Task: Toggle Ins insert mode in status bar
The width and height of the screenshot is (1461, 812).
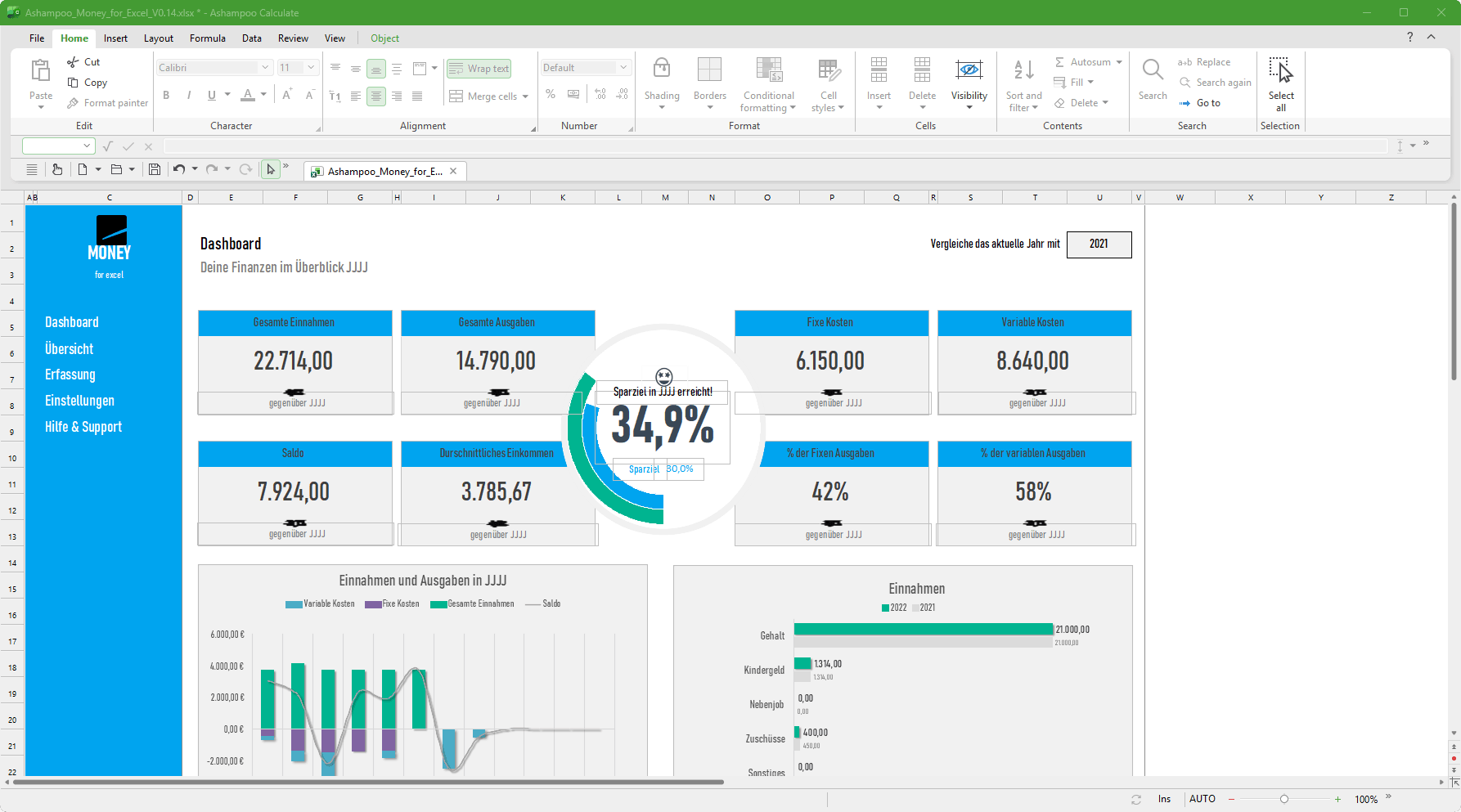Action: click(x=1164, y=799)
